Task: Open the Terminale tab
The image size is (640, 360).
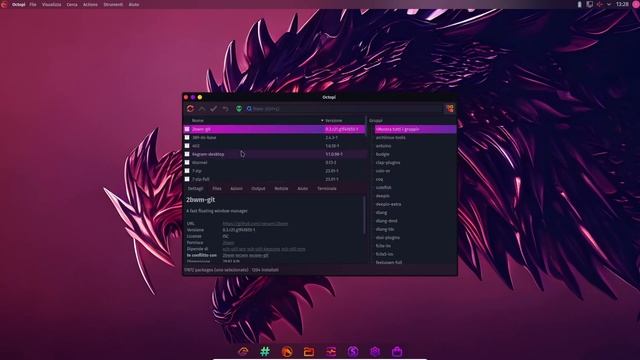Action: point(327,189)
